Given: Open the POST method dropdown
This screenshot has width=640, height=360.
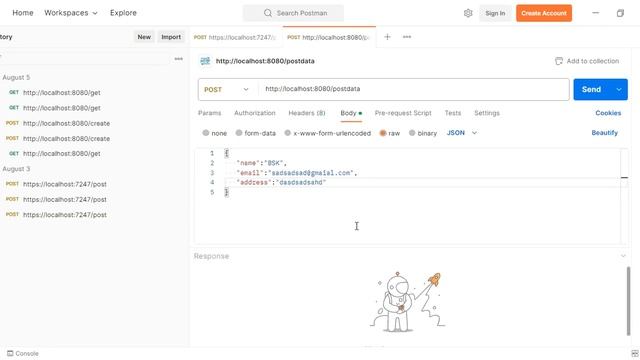Looking at the screenshot, I should pos(227,89).
